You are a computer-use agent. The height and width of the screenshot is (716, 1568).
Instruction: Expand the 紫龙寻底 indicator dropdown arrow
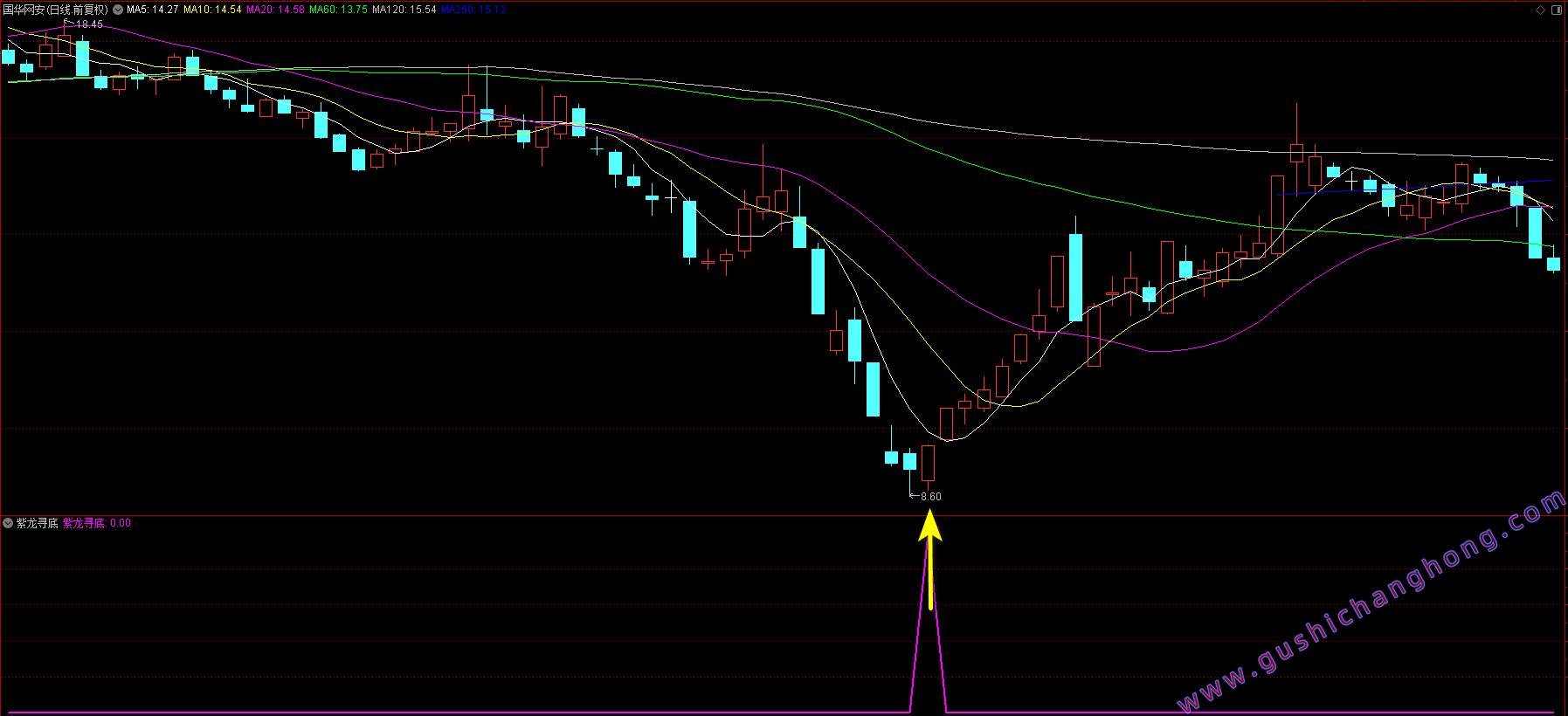click(8, 523)
